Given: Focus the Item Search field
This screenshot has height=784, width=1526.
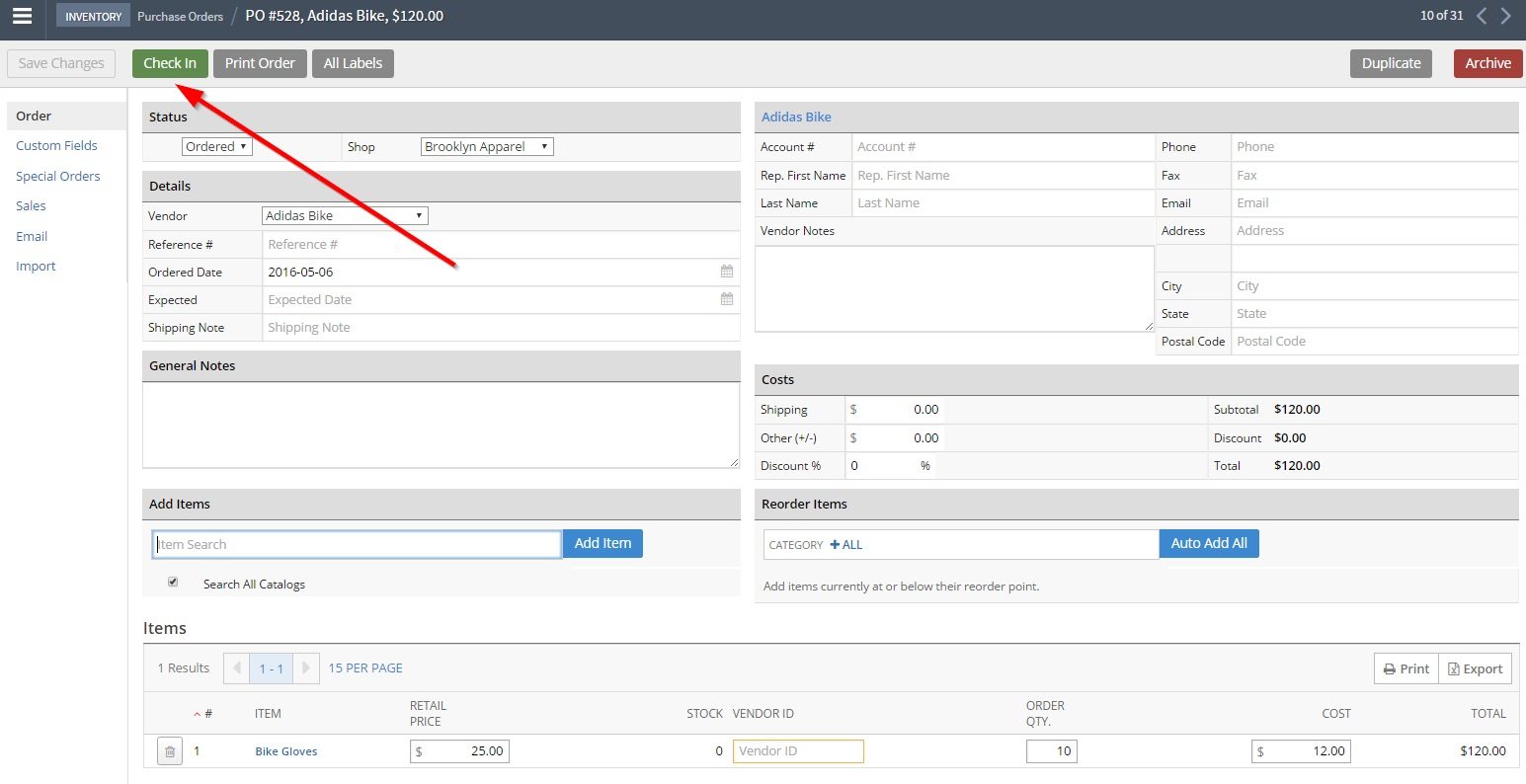Looking at the screenshot, I should pyautogui.click(x=357, y=544).
